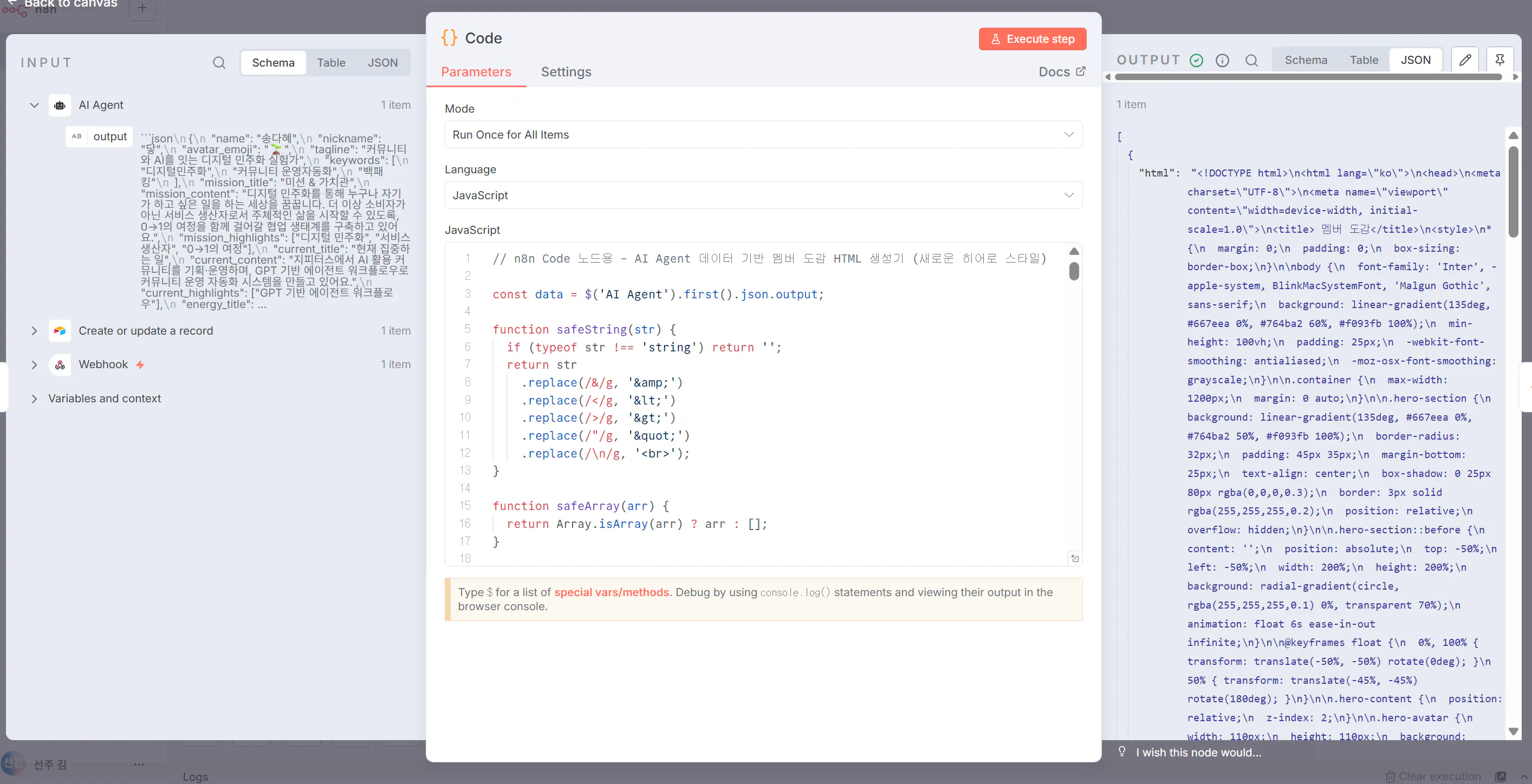
Task: Click the pin output data icon
Action: [x=1499, y=60]
